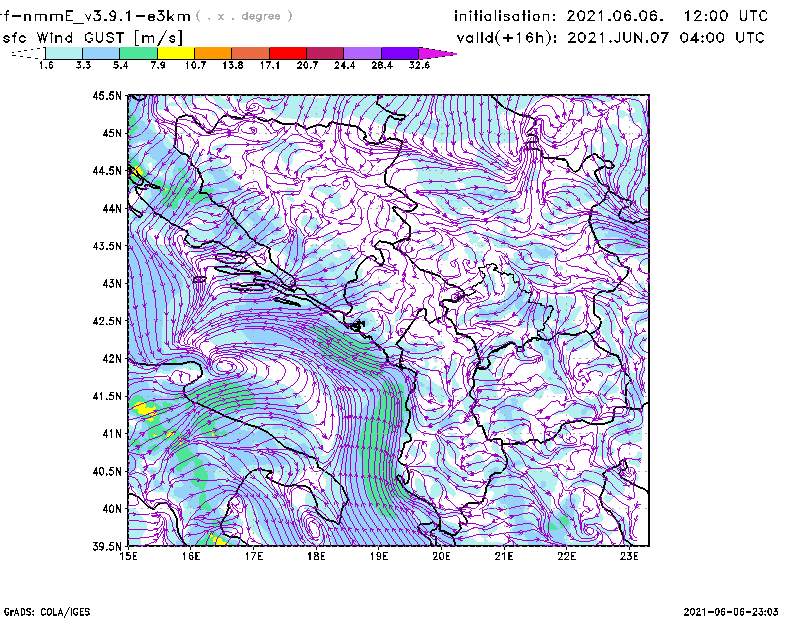Click legend value 7.9
This screenshot has width=800, height=618.
point(158,65)
